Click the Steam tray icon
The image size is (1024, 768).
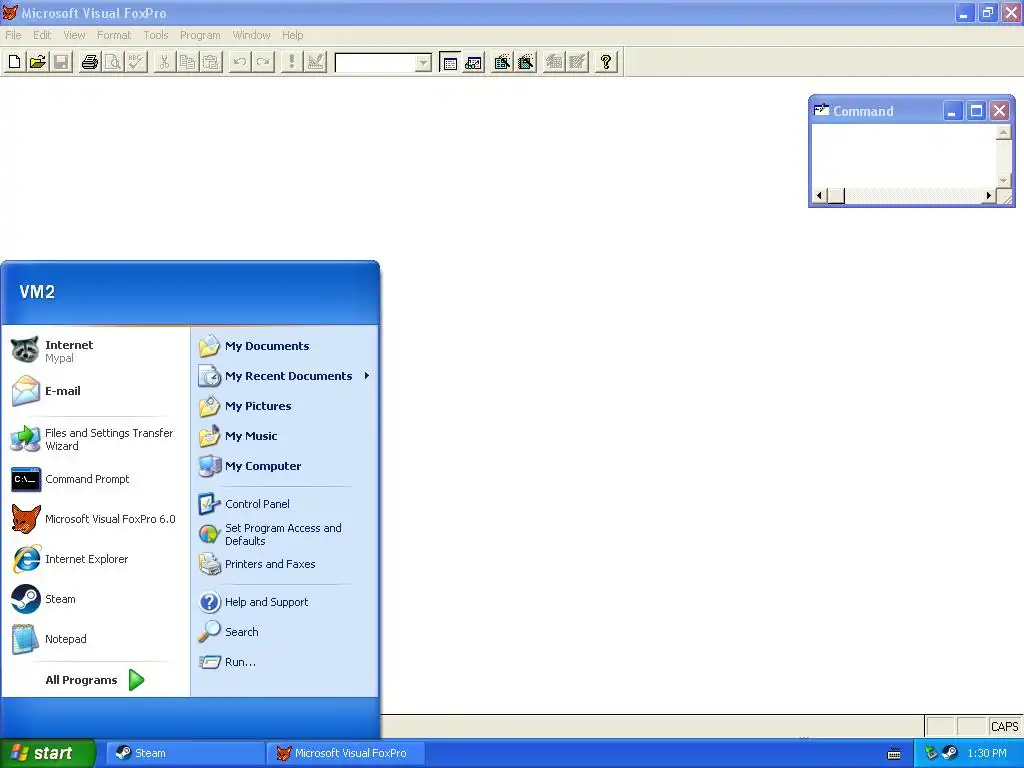pyautogui.click(x=950, y=753)
